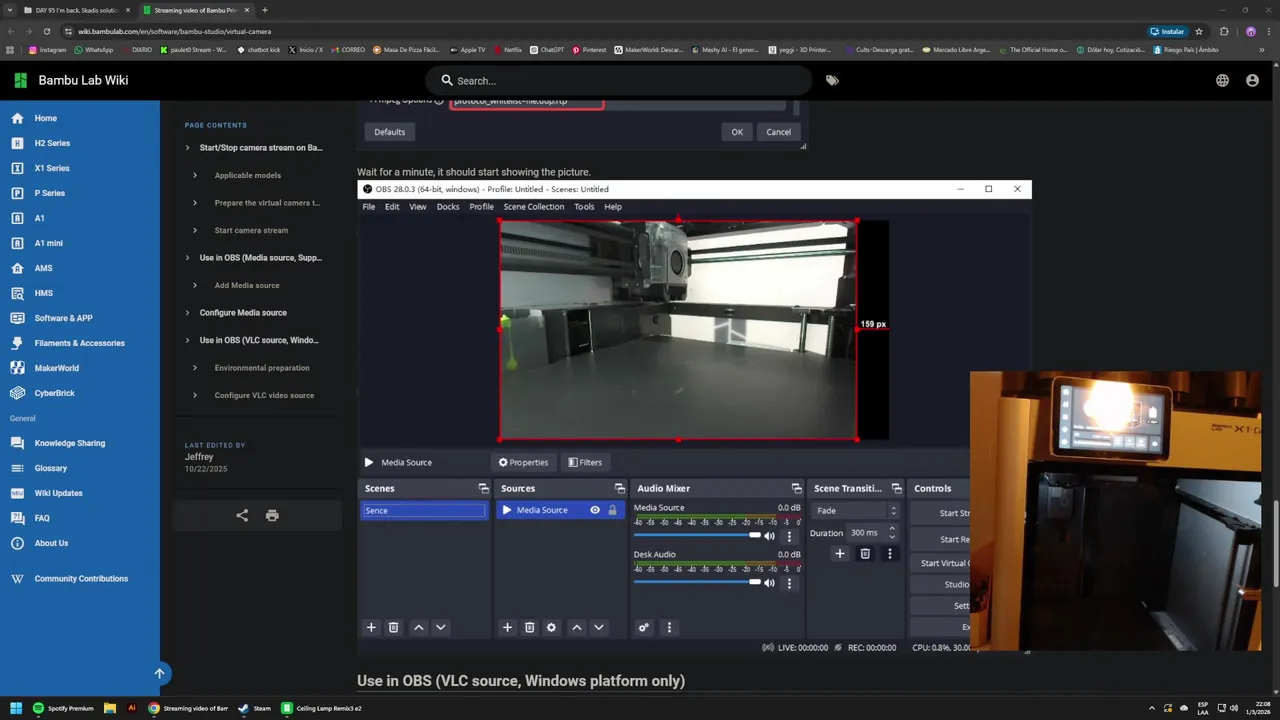
Task: Expand Start/Stop camera stream contents entry
Action: [187, 148]
